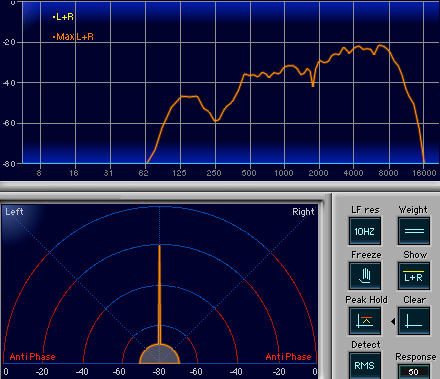Click the right Anti Phase label

pyautogui.click(x=288, y=357)
